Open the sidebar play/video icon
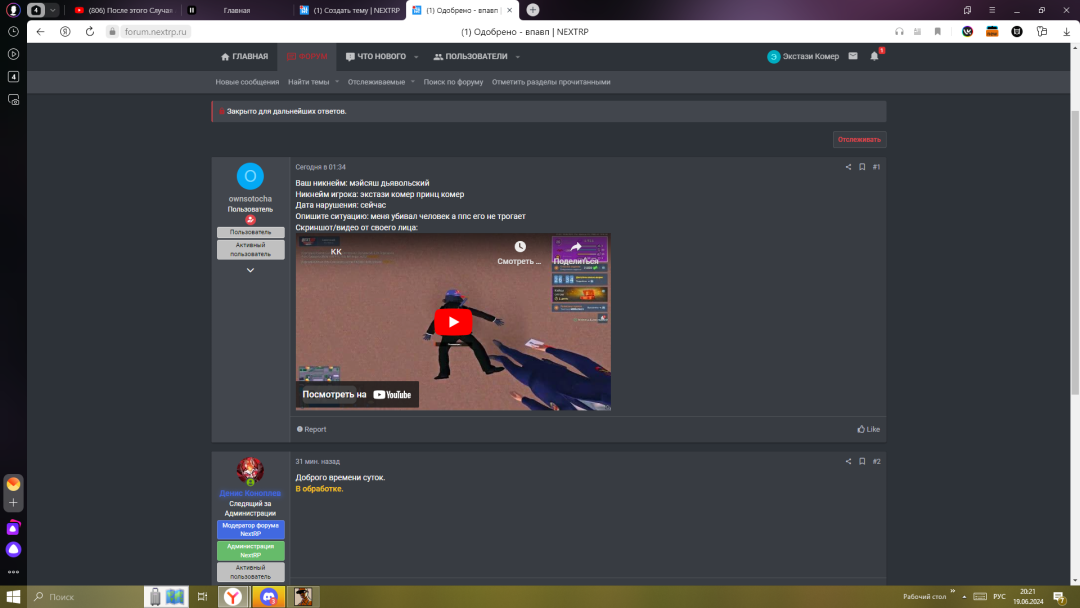The width and height of the screenshot is (1080, 608). 13,54
